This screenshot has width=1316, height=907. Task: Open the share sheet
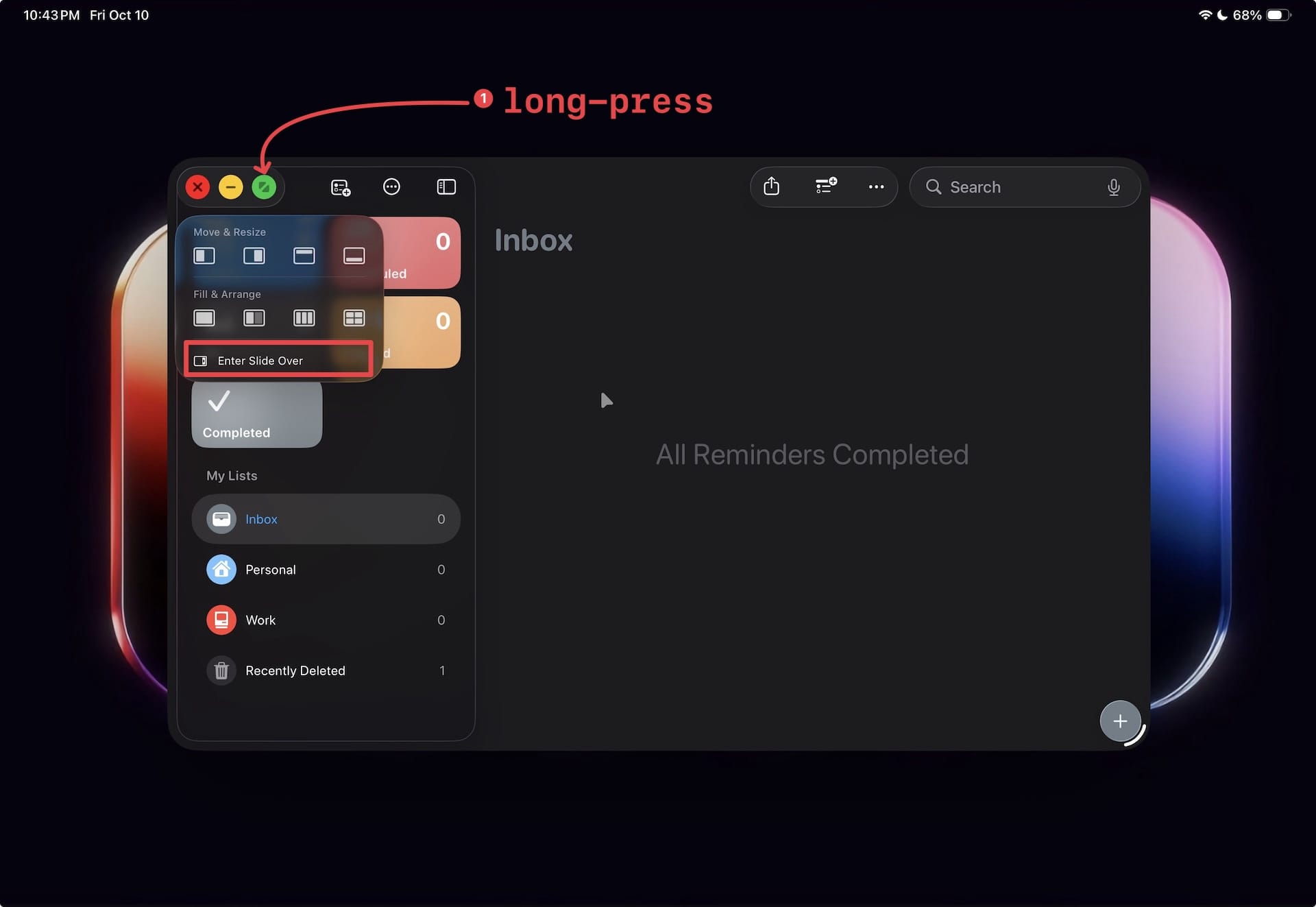772,186
